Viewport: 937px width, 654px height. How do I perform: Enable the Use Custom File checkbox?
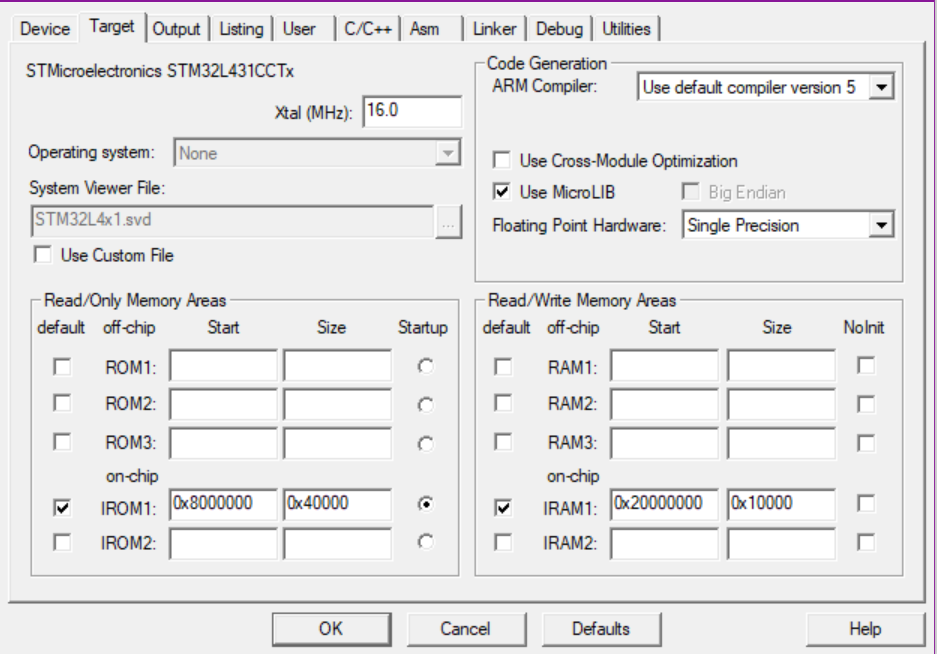pyautogui.click(x=43, y=255)
